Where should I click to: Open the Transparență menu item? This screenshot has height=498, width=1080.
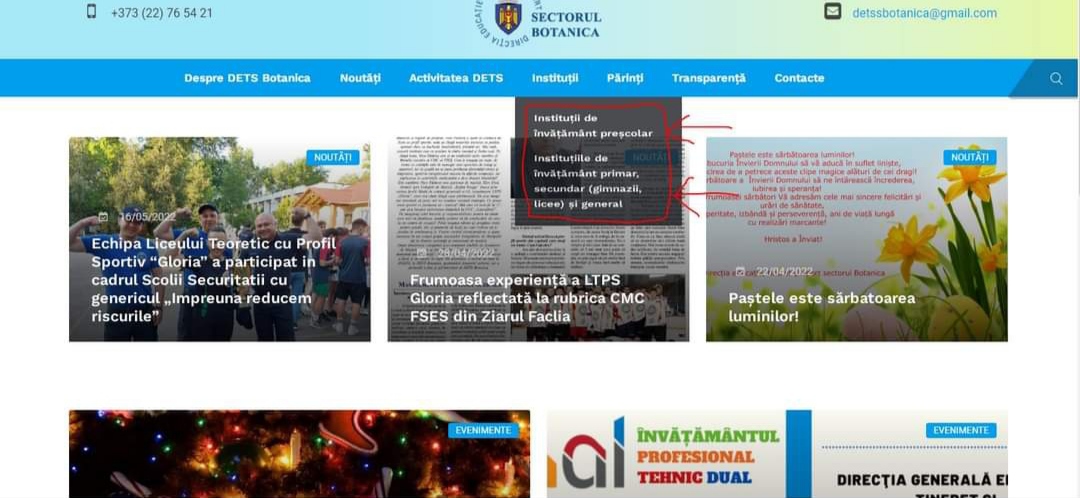pyautogui.click(x=709, y=78)
